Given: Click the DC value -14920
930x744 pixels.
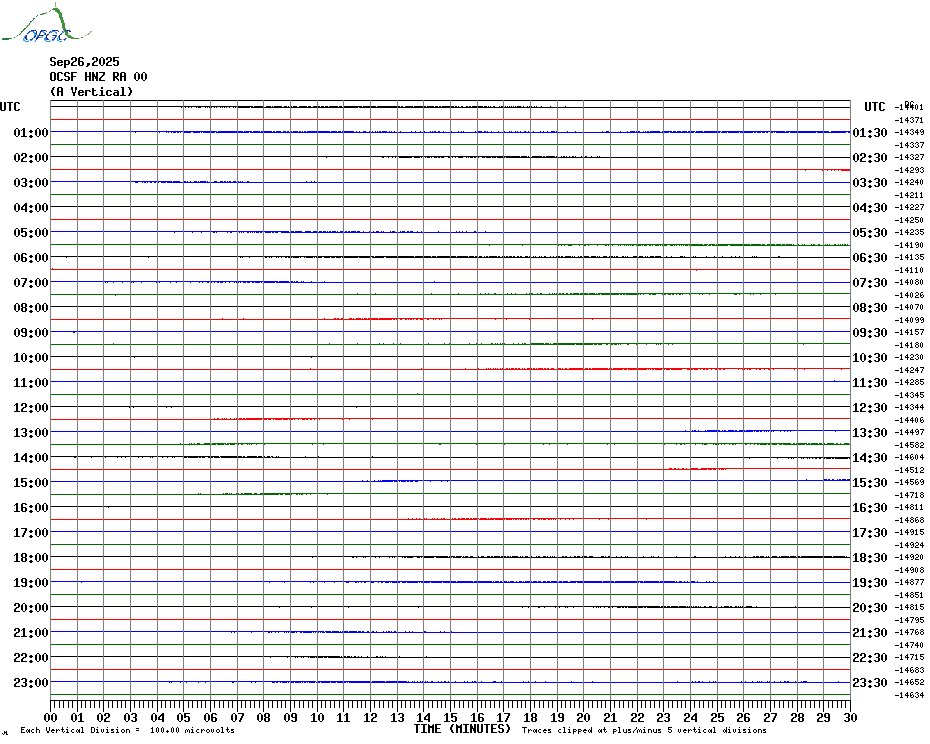Looking at the screenshot, I should tap(909, 557).
